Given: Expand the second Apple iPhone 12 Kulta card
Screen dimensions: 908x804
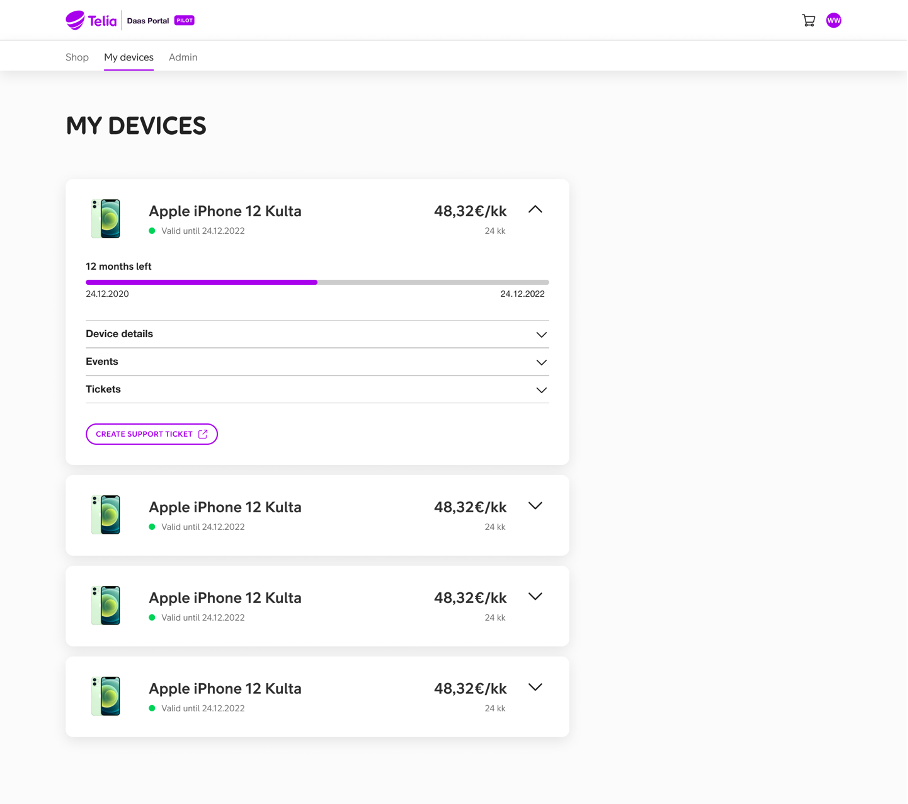Looking at the screenshot, I should coord(535,506).
